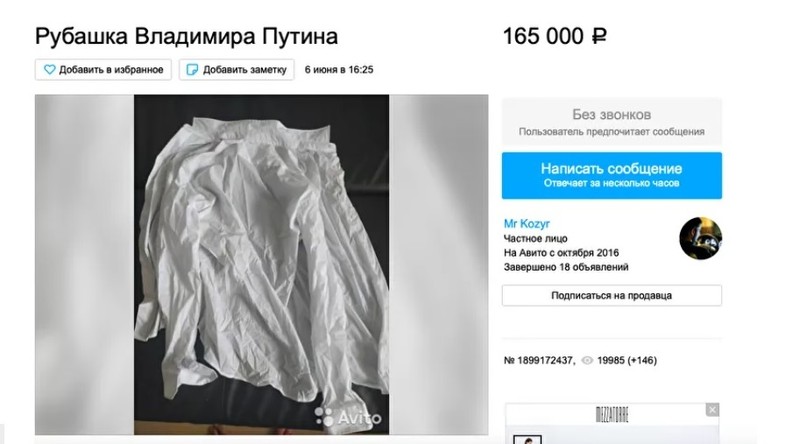Image resolution: width=800 pixels, height=444 pixels.
Task: Click the listing title 'Рубашка Владимира Путина'
Action: [x=186, y=36]
